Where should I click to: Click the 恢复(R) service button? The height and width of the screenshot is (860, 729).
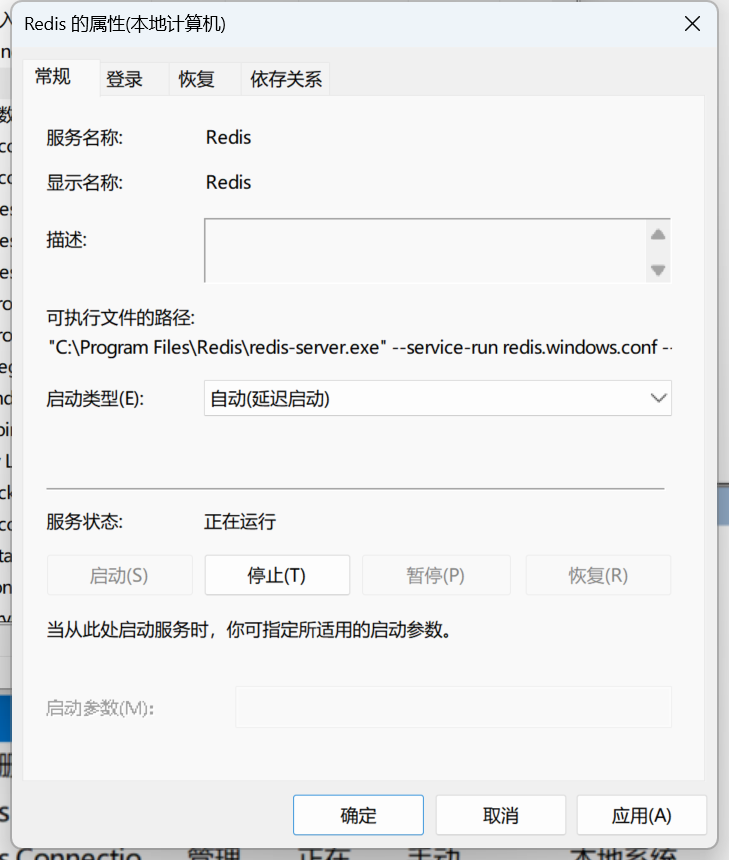coord(598,575)
